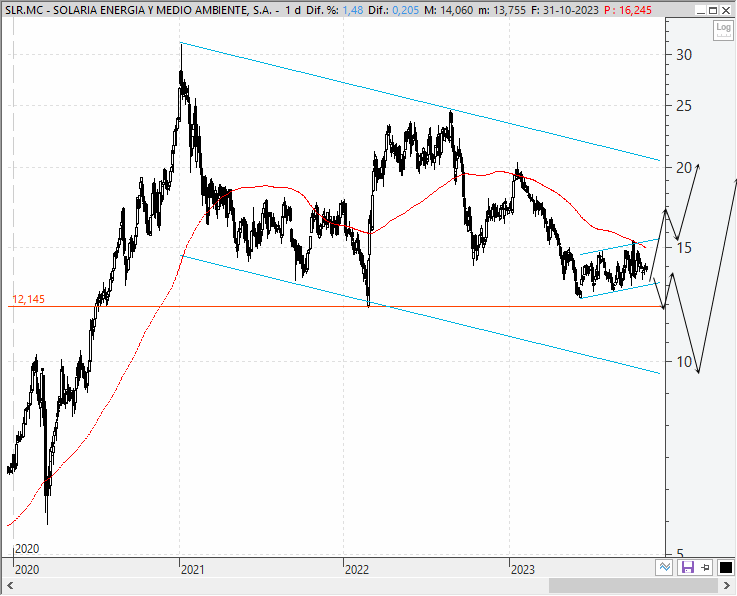The image size is (737, 596).
Task: Minimize the SLR.MC chart window
Action: point(700,10)
